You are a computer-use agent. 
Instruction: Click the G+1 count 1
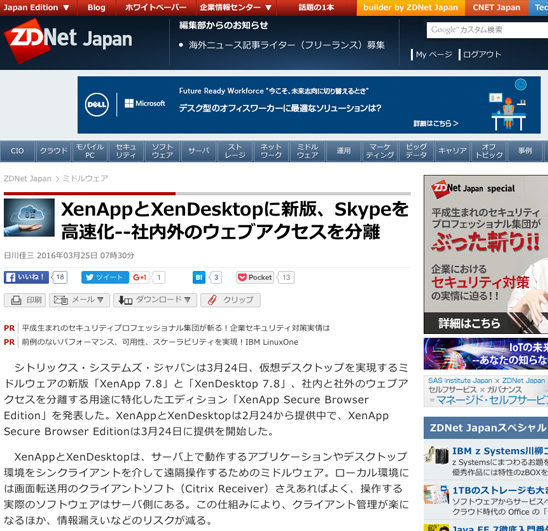(x=158, y=278)
